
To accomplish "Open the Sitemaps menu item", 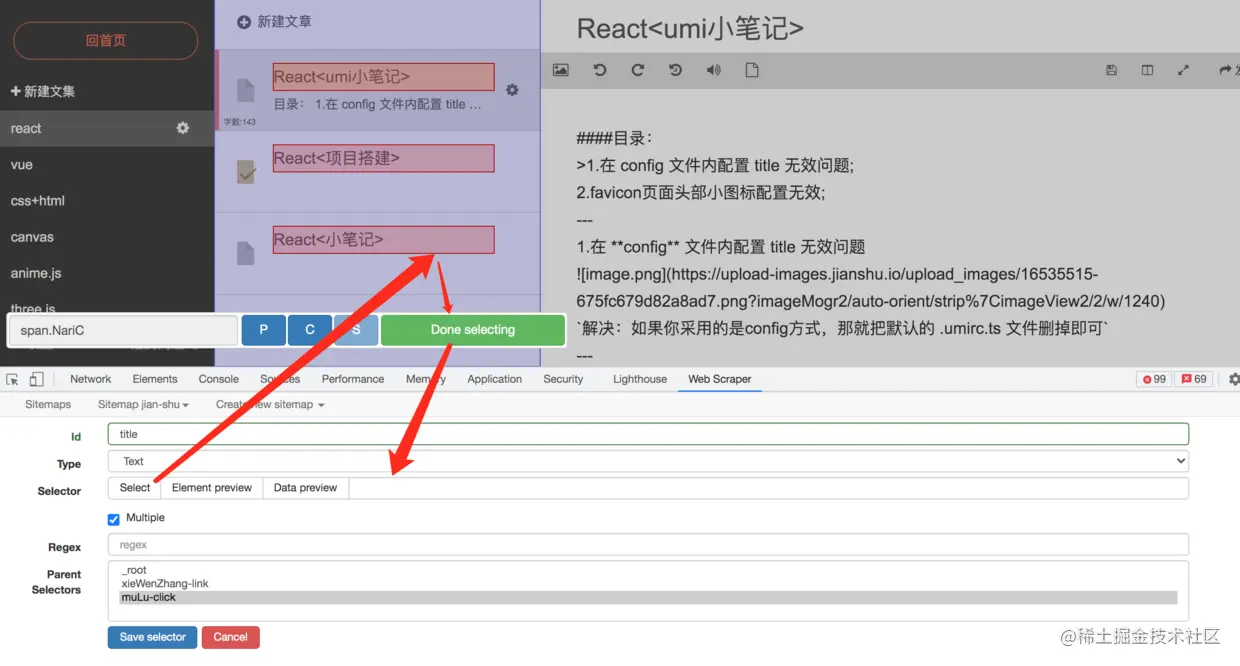I will (48, 404).
